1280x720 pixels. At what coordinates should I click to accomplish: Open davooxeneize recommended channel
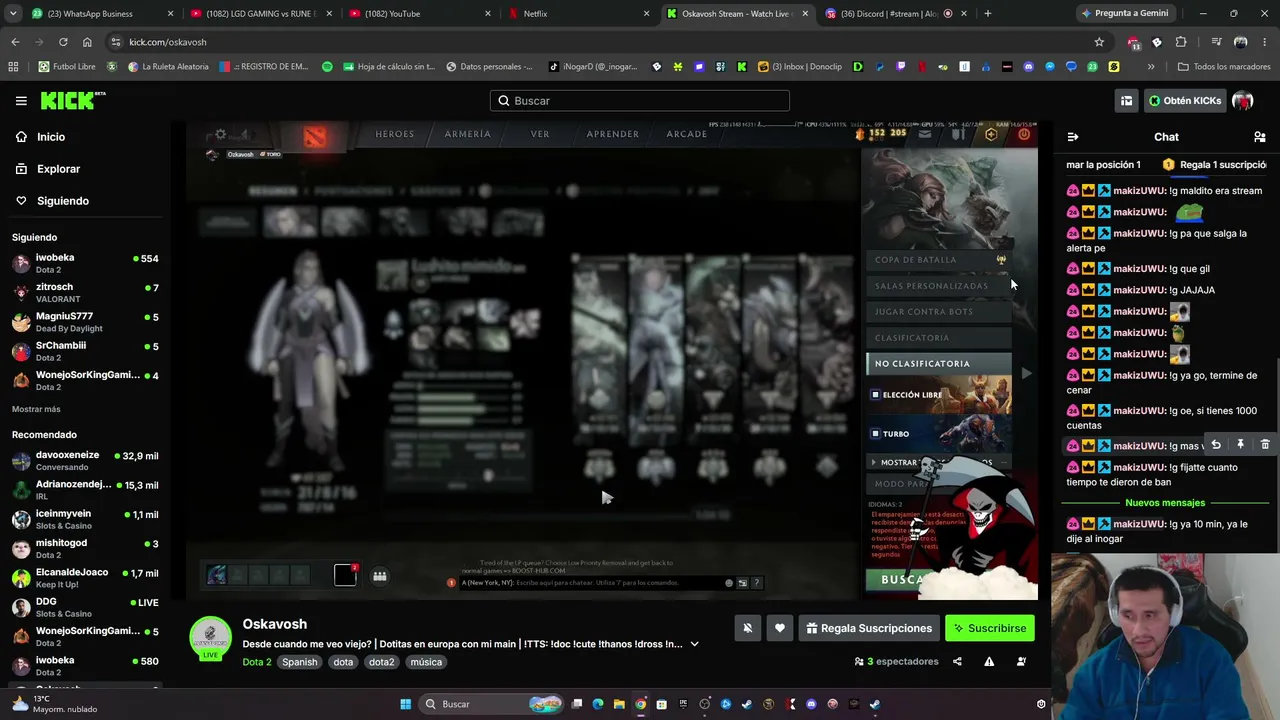click(x=85, y=460)
